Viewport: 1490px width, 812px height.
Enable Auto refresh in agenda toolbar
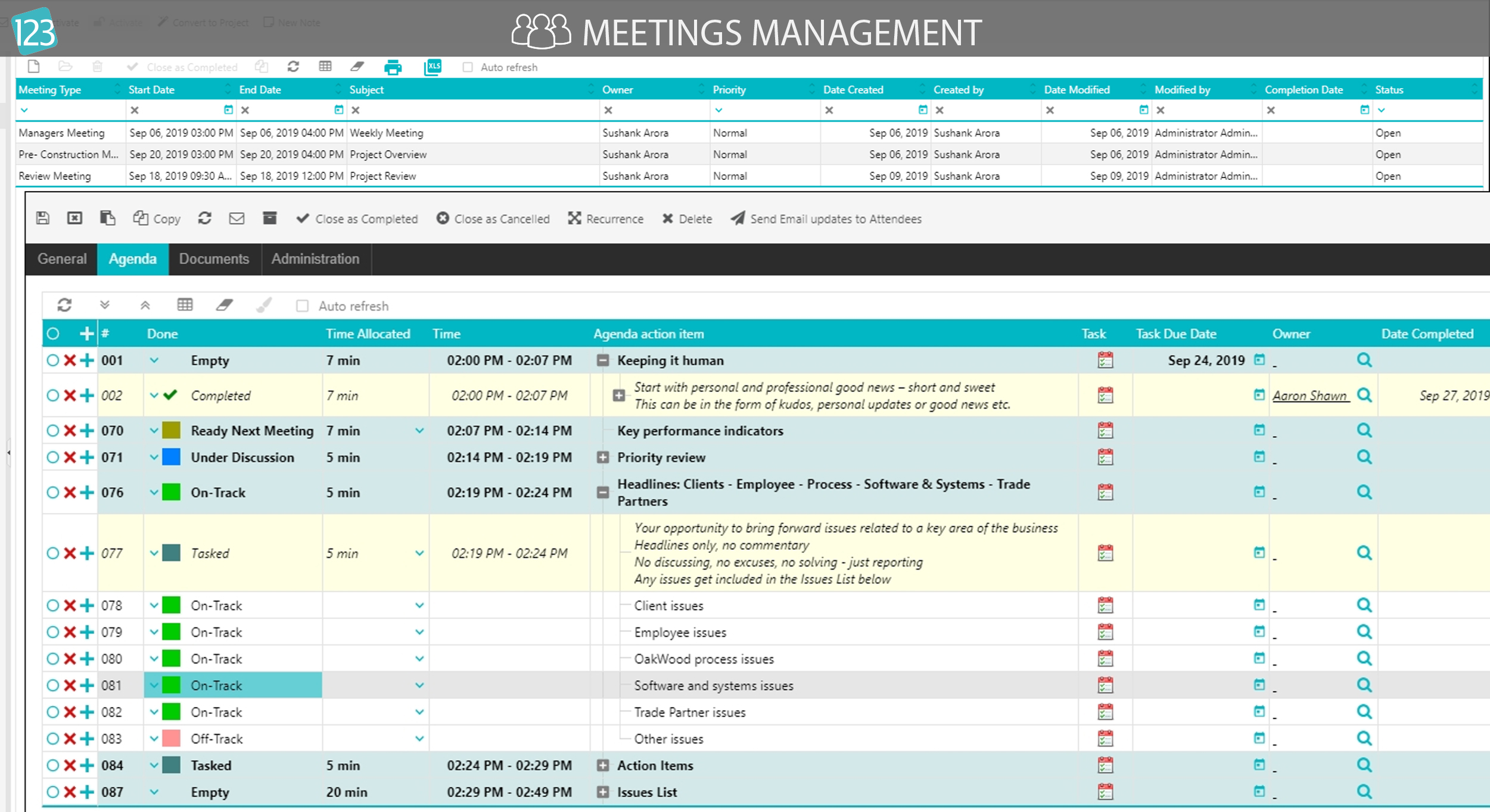pyautogui.click(x=303, y=306)
